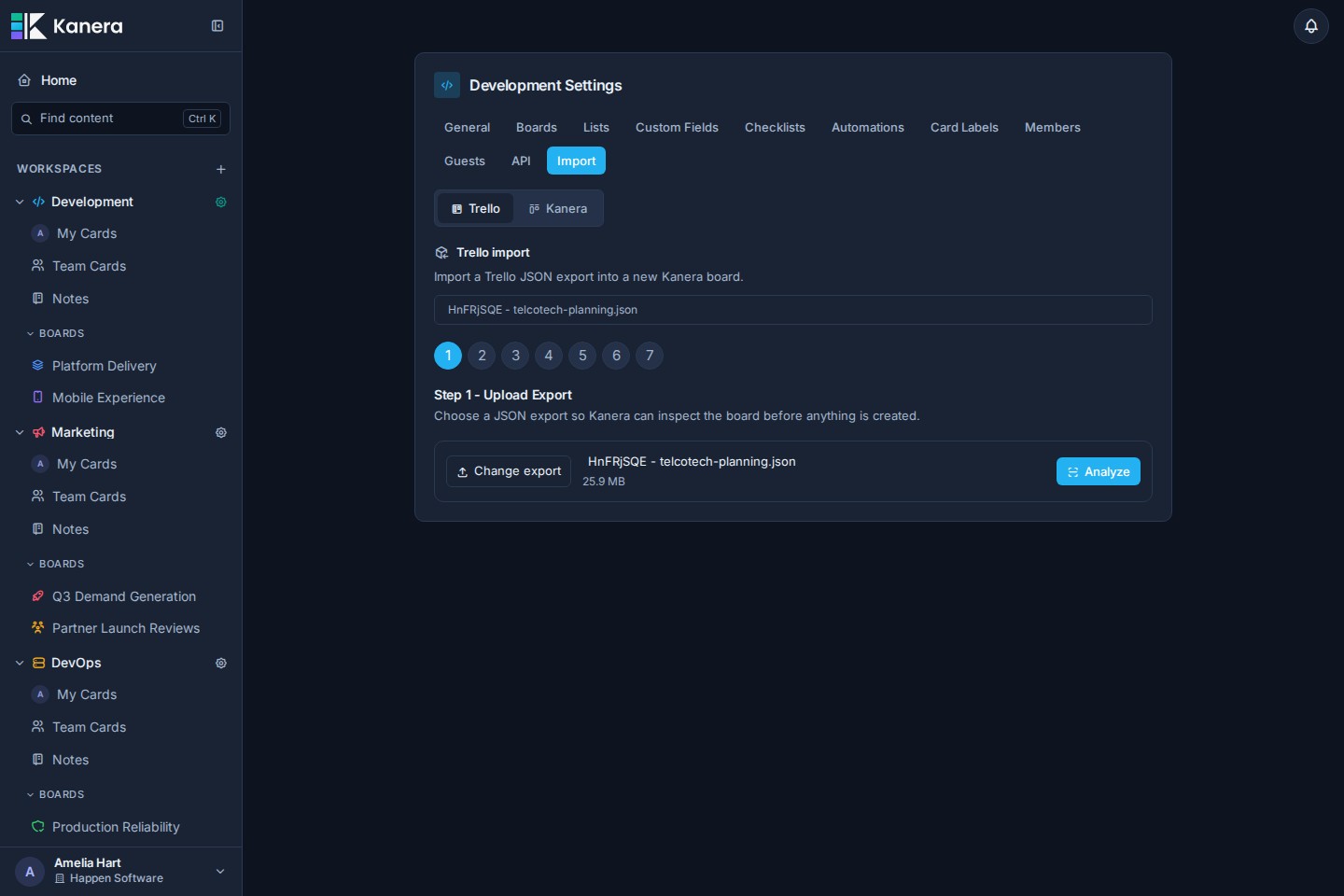This screenshot has height=896, width=1344.
Task: Click Platform Delivery layers icon
Action: click(x=38, y=366)
